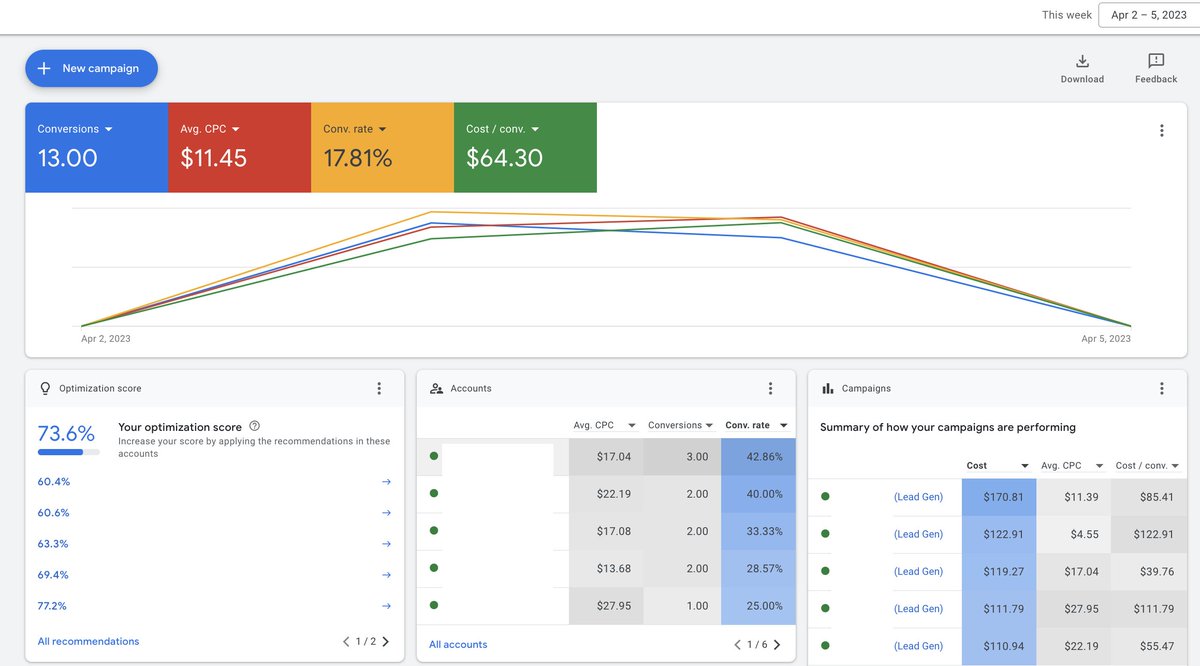
Task: Open Campaigns Cost / conv. column dropdown
Action: click(x=1175, y=466)
